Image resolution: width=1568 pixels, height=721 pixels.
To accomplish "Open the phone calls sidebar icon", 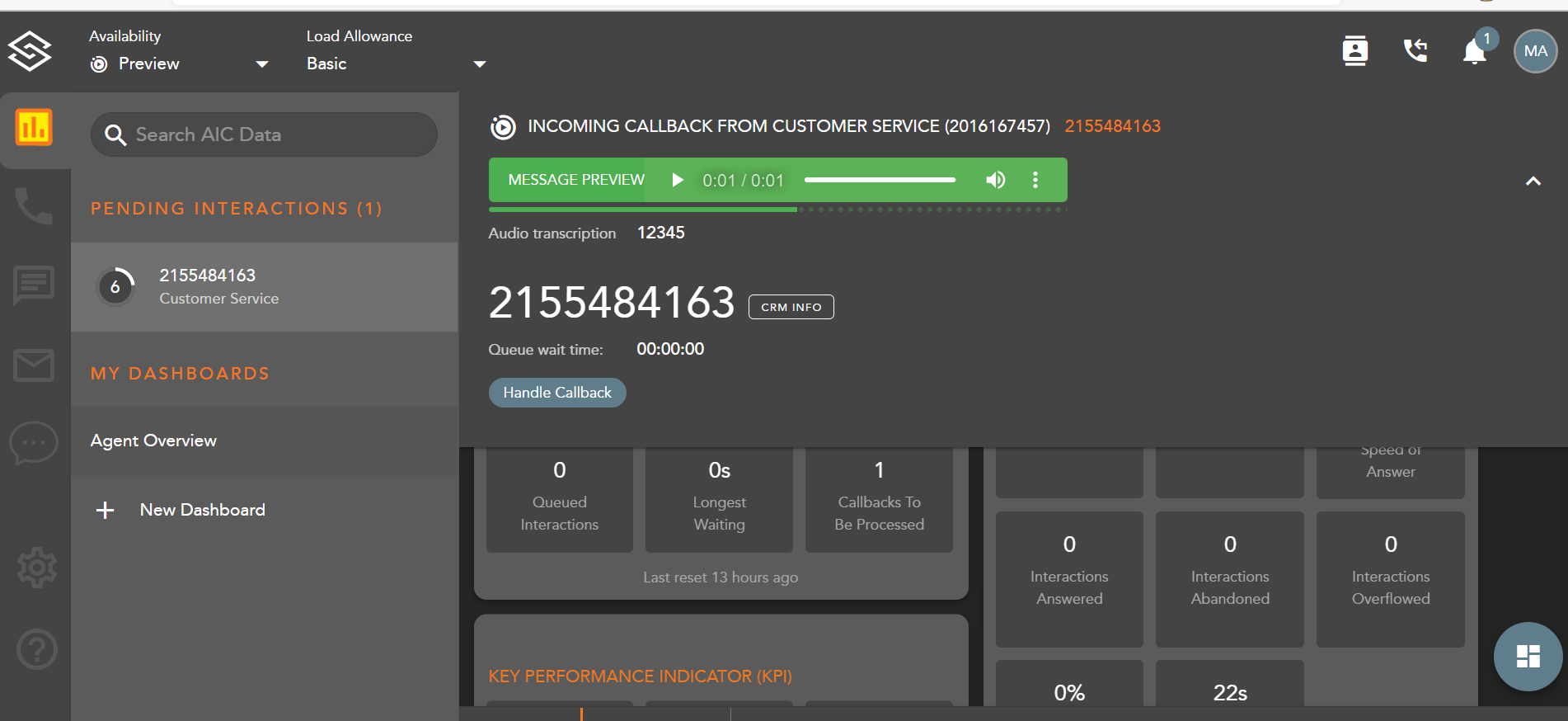I will 34,205.
